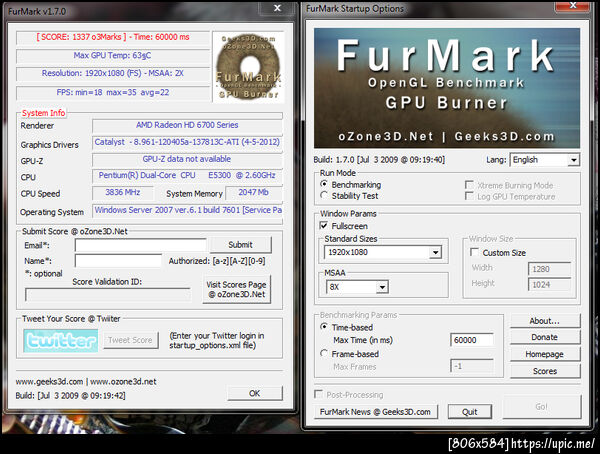Open the Lang English dropdown
Screen dimensions: 600x454
click(x=545, y=160)
